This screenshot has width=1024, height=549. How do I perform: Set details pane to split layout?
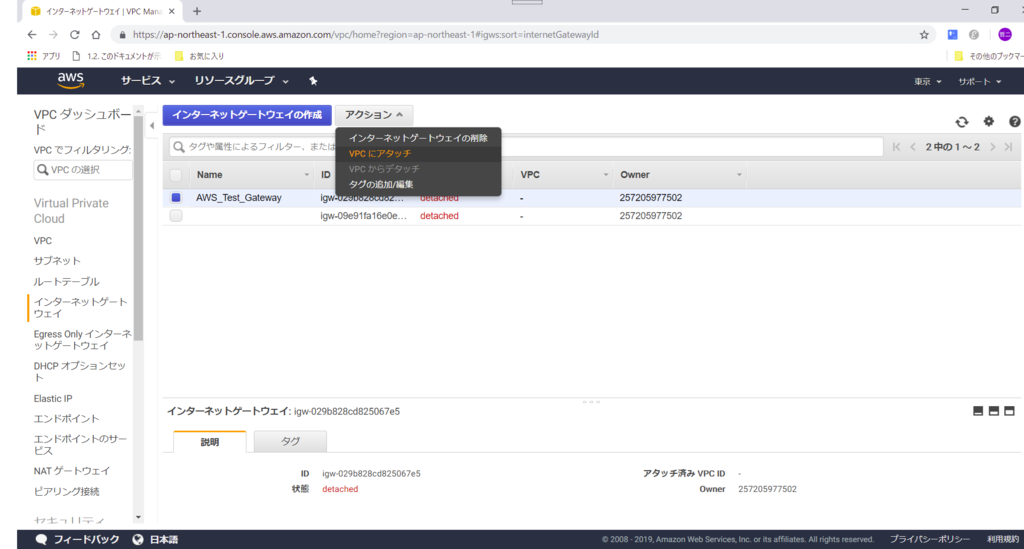tap(993, 411)
